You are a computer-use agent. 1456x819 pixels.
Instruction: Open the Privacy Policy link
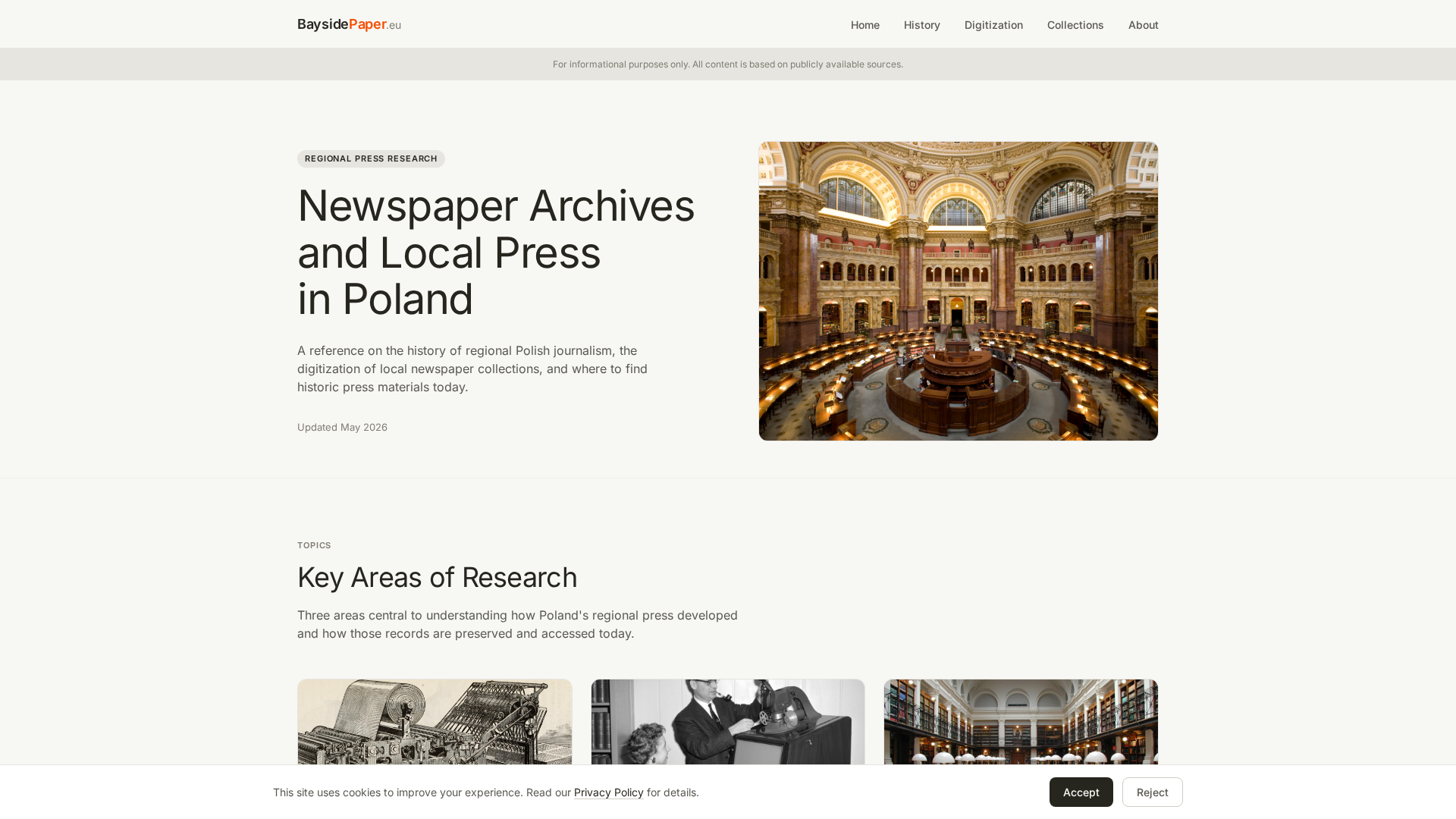(608, 792)
